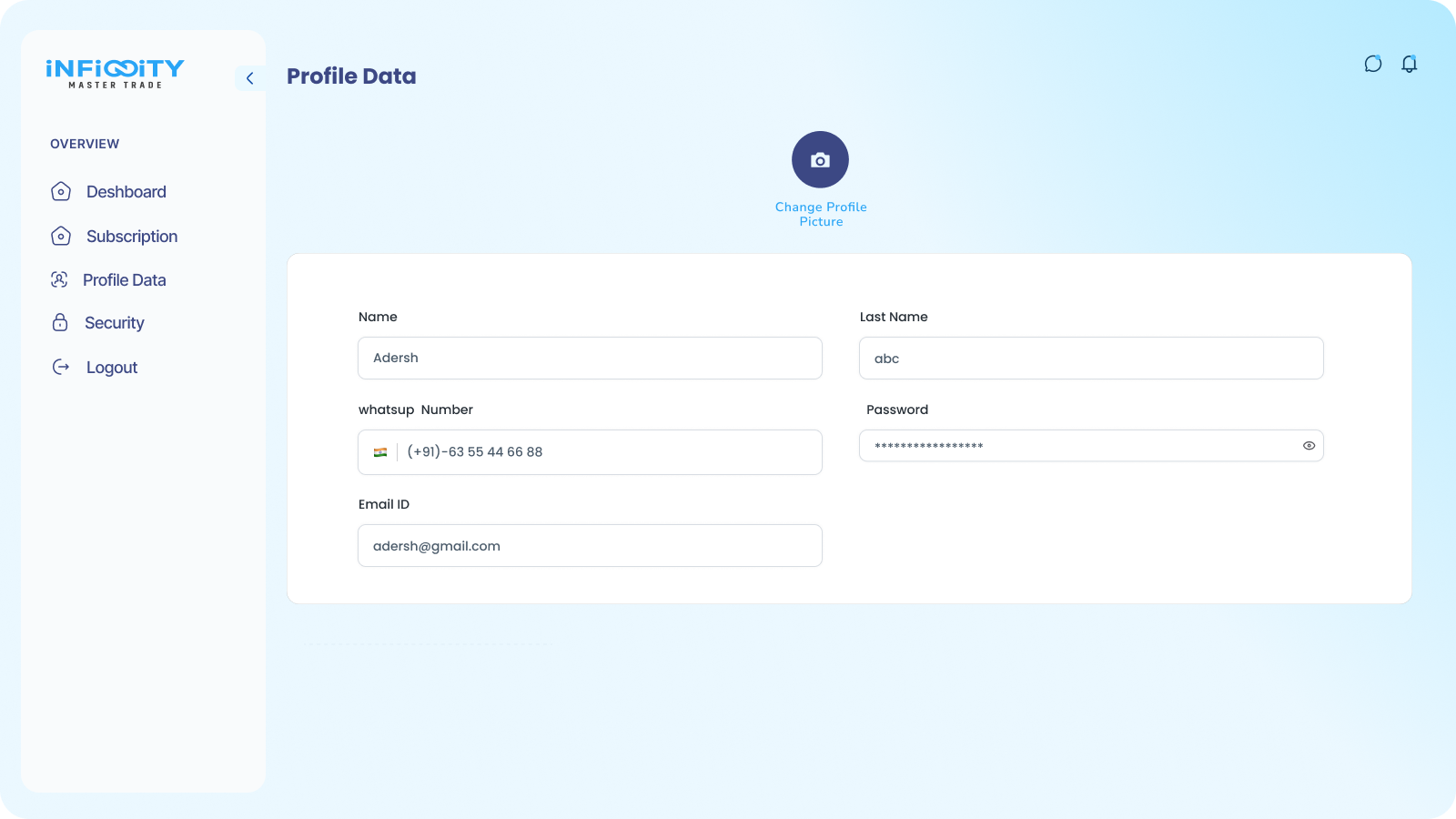
Task: Focus the Password field
Action: (x=1091, y=446)
